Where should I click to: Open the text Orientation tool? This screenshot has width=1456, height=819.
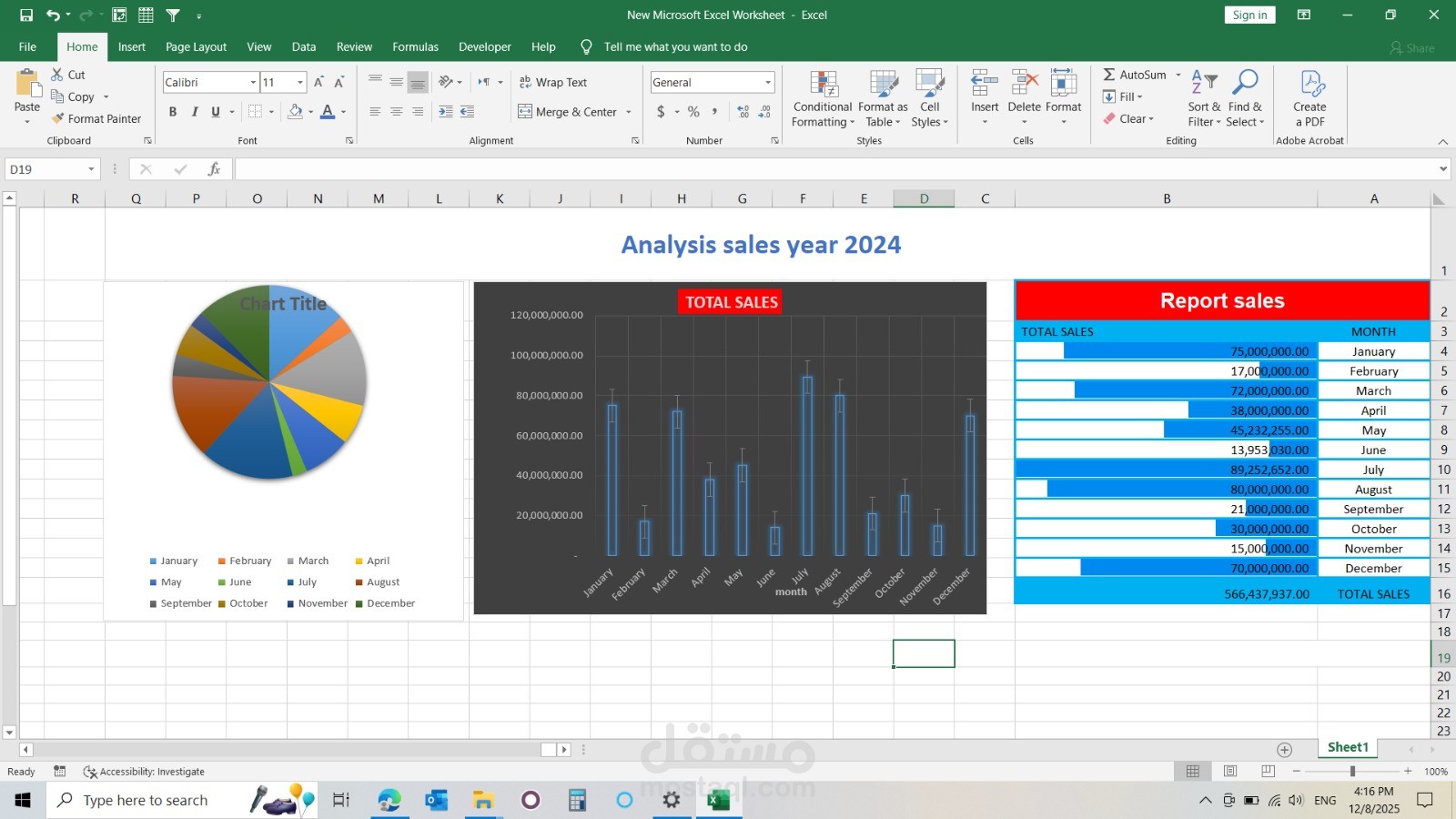point(446,82)
